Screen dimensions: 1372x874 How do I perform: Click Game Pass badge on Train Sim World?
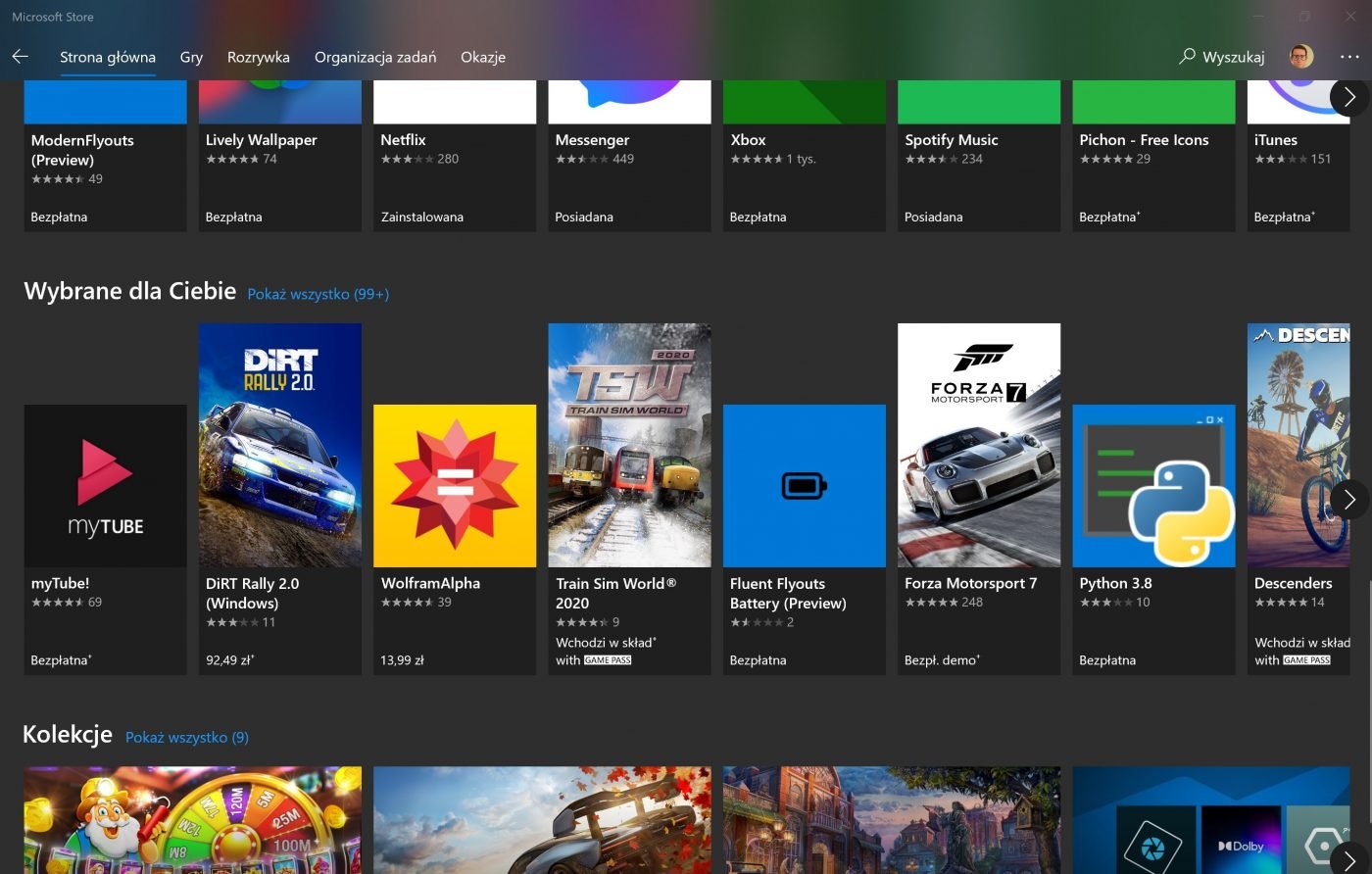[x=608, y=660]
